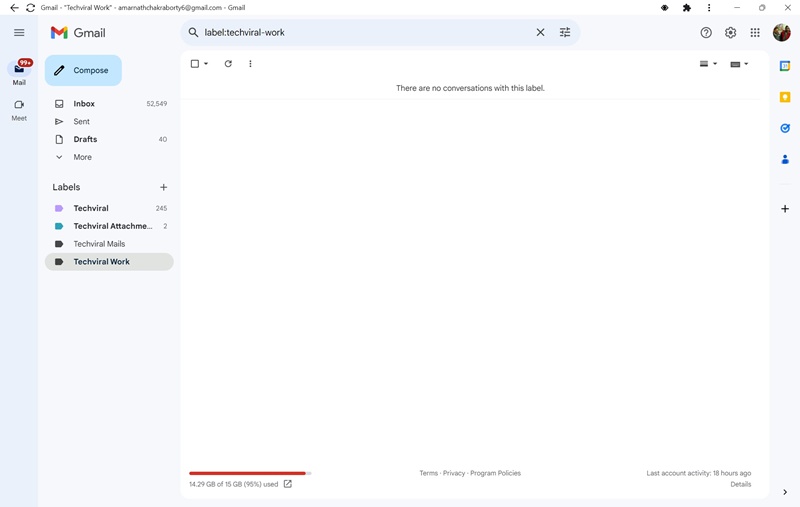Open Settings gear icon
Viewport: 800px width, 507px height.
tap(730, 33)
